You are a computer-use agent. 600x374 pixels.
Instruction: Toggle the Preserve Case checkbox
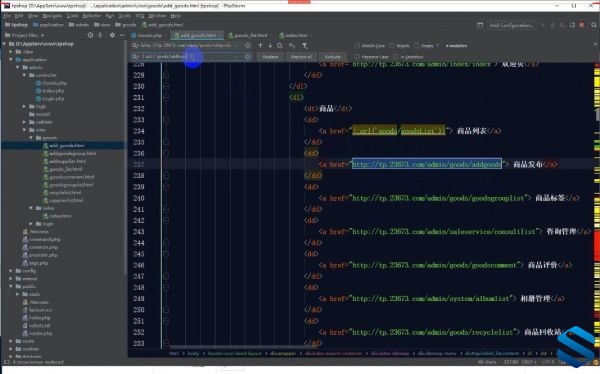[357, 57]
